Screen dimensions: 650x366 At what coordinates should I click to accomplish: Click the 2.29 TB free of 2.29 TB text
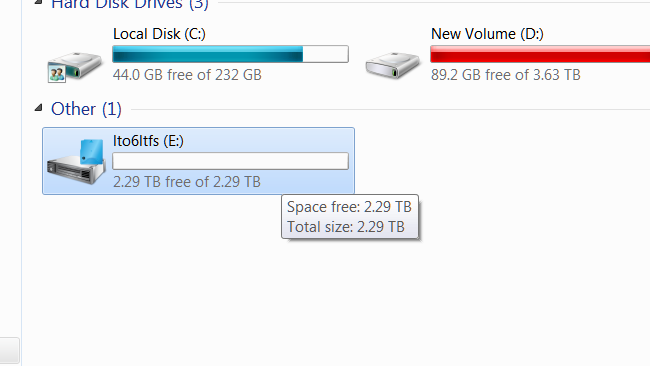pos(187,182)
